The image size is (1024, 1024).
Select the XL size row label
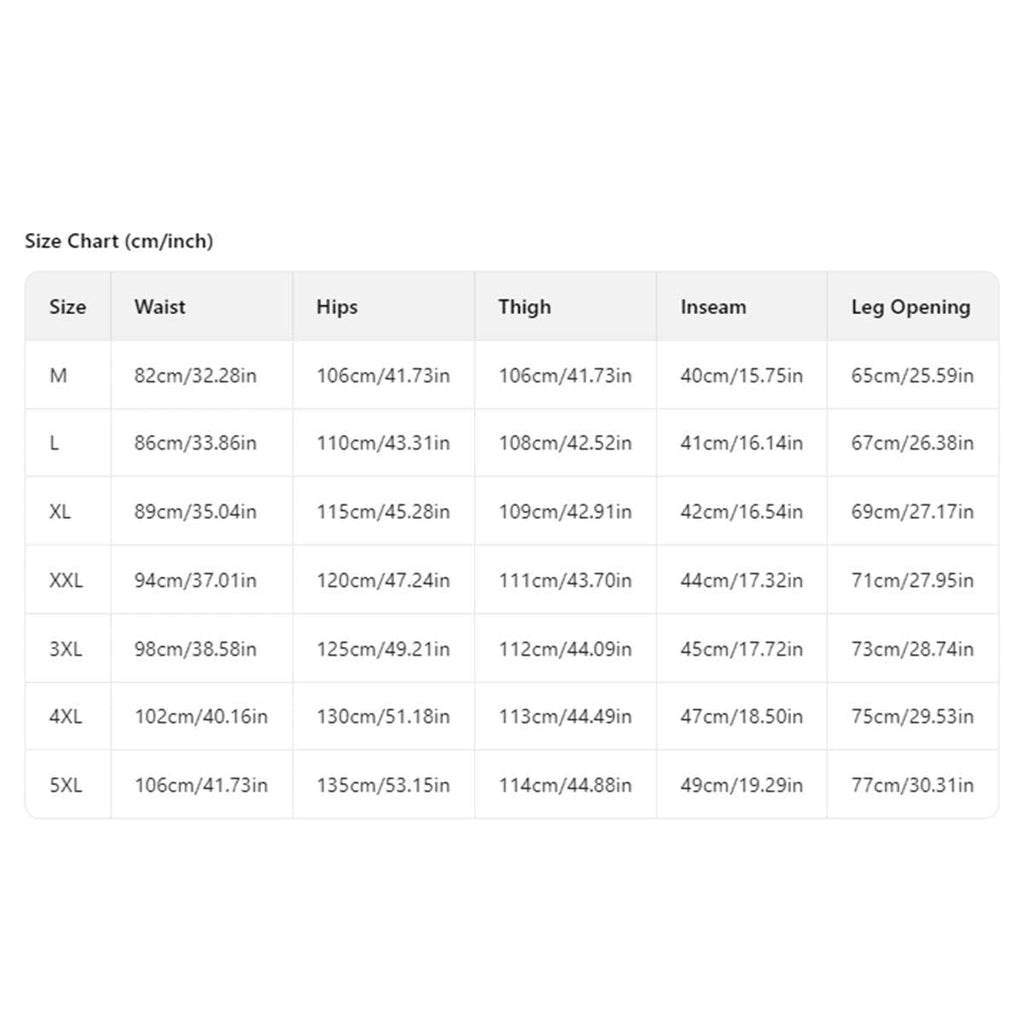pos(60,511)
